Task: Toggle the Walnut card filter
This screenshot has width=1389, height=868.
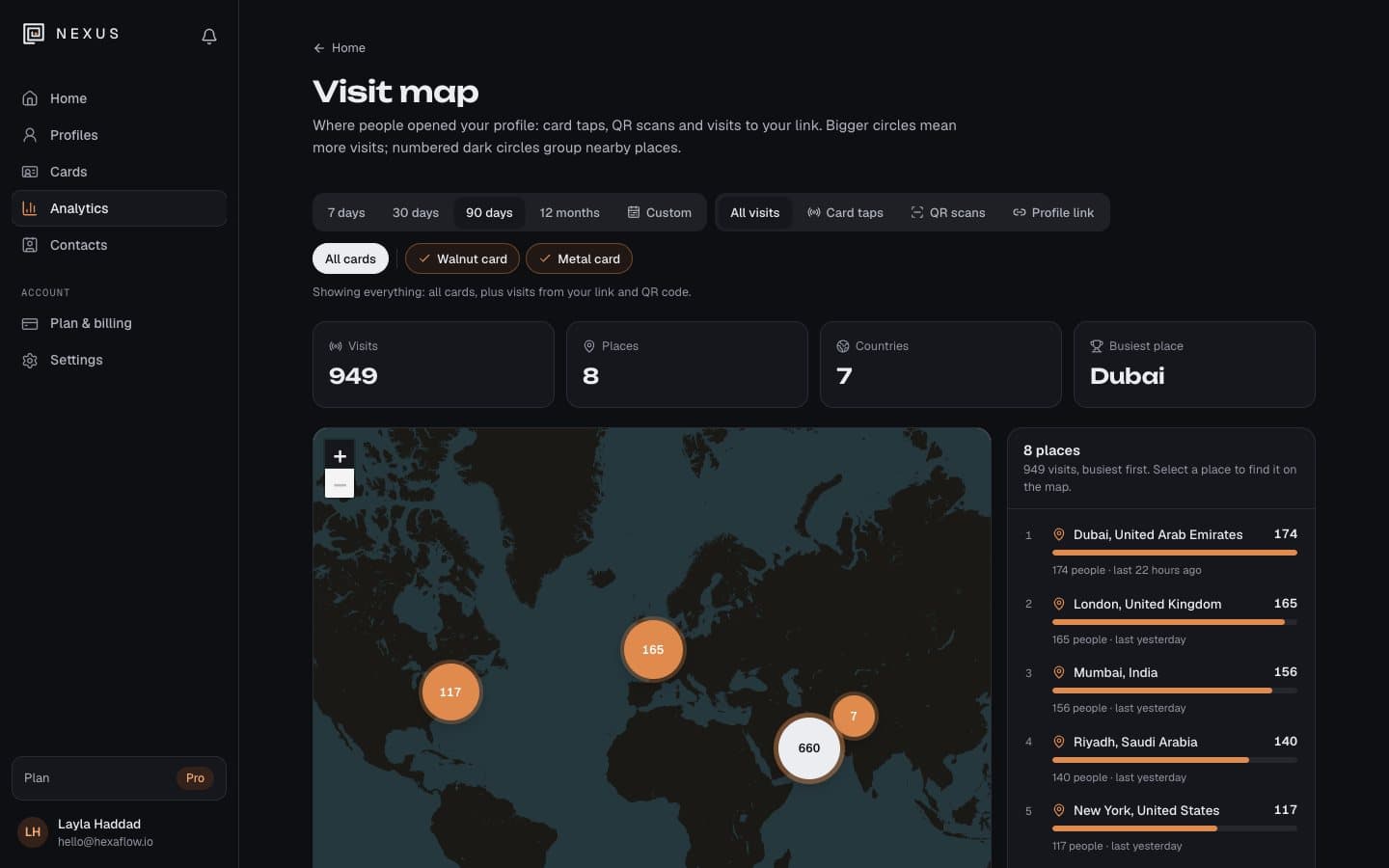Action: 462,258
